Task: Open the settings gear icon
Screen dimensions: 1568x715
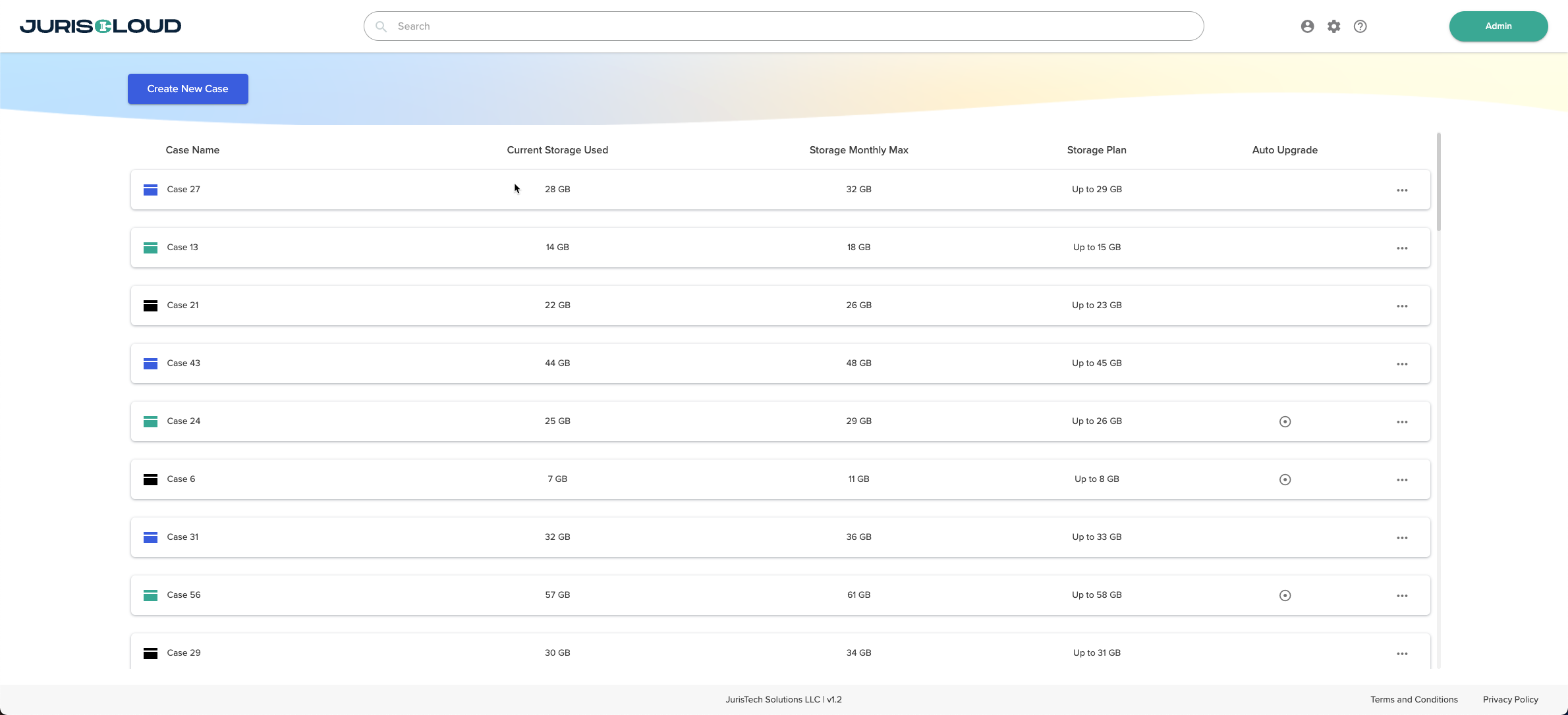Action: (1333, 26)
